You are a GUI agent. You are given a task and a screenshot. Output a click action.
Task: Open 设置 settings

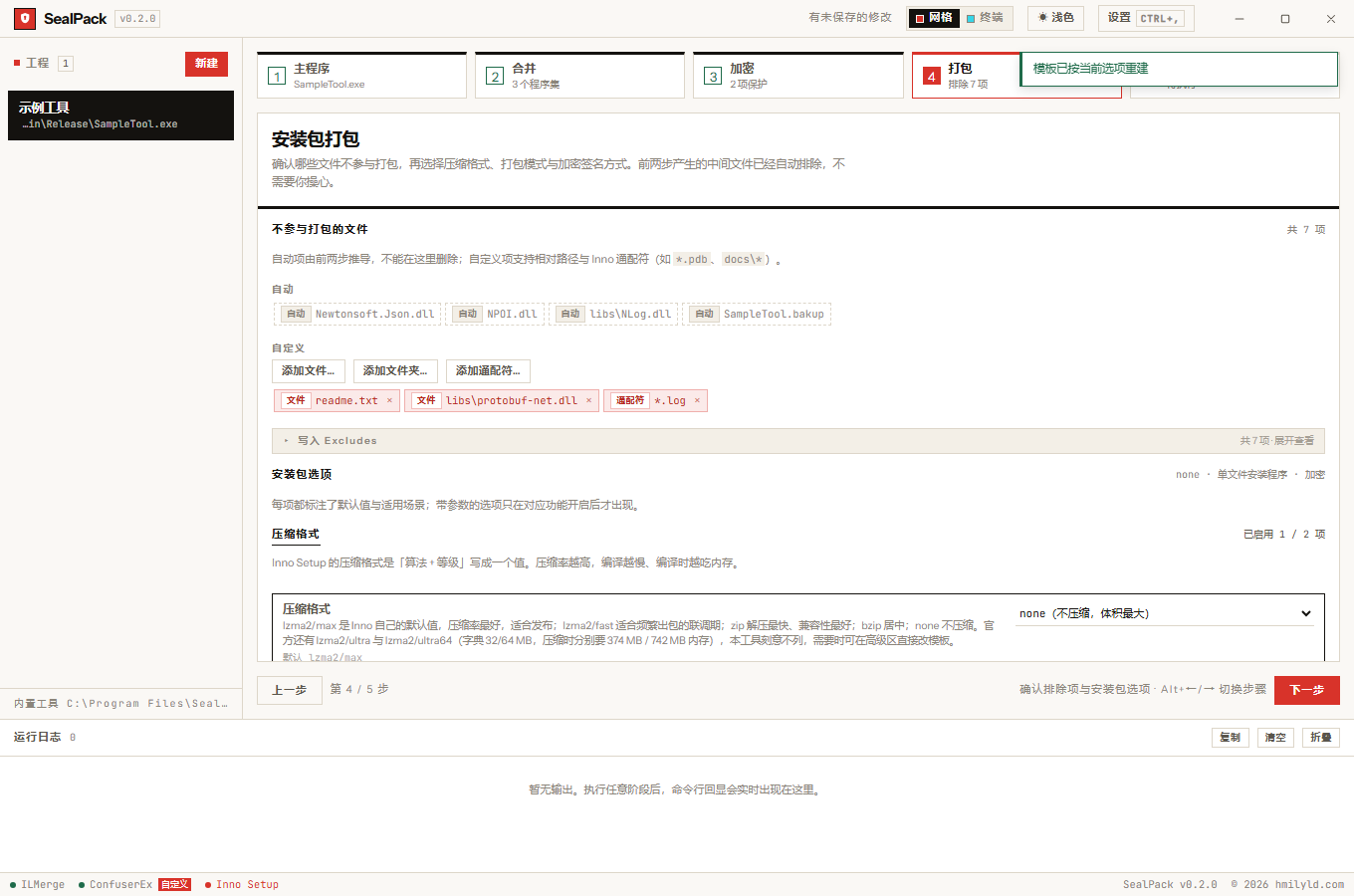click(1146, 18)
